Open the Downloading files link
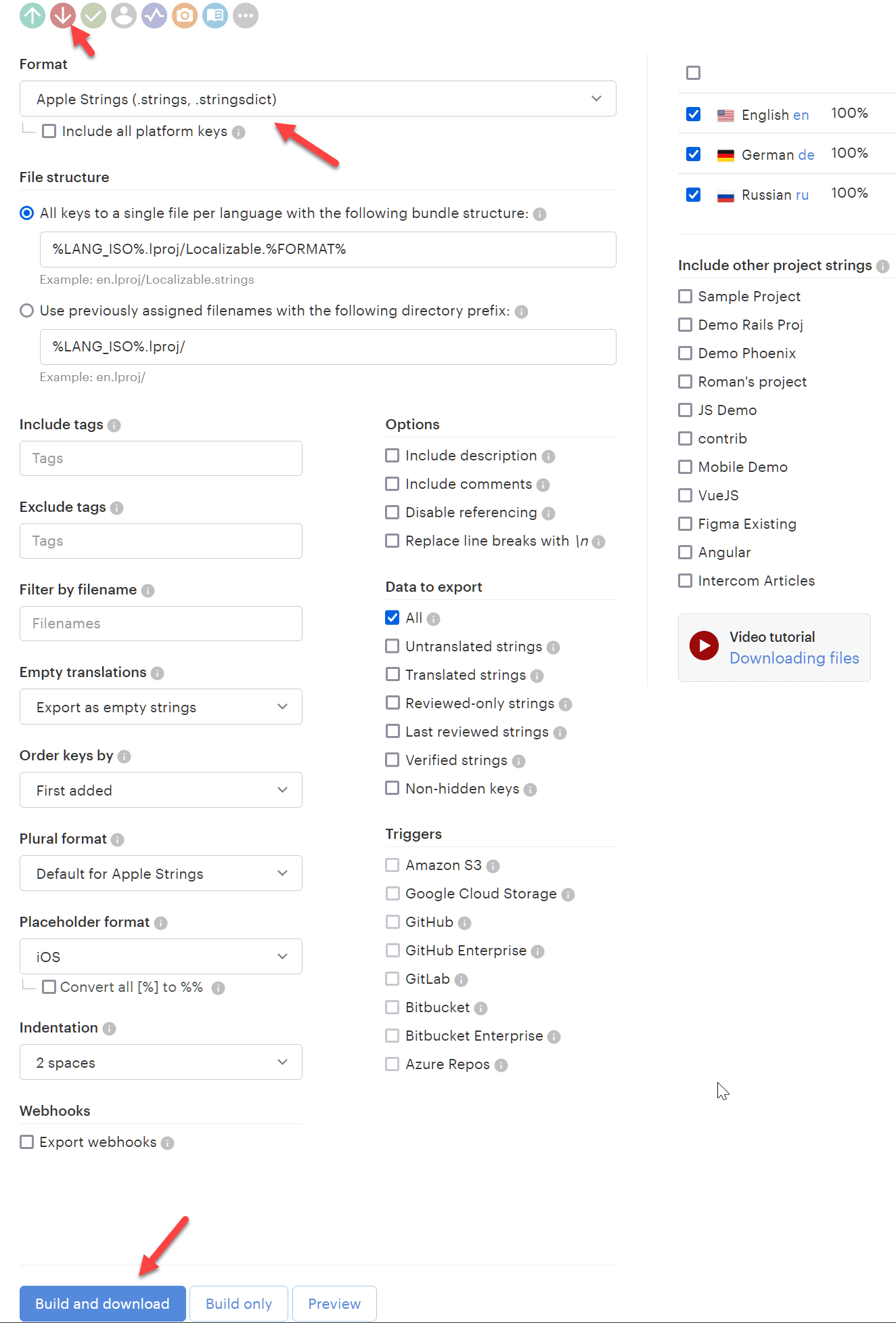This screenshot has width=896, height=1323. click(x=794, y=658)
